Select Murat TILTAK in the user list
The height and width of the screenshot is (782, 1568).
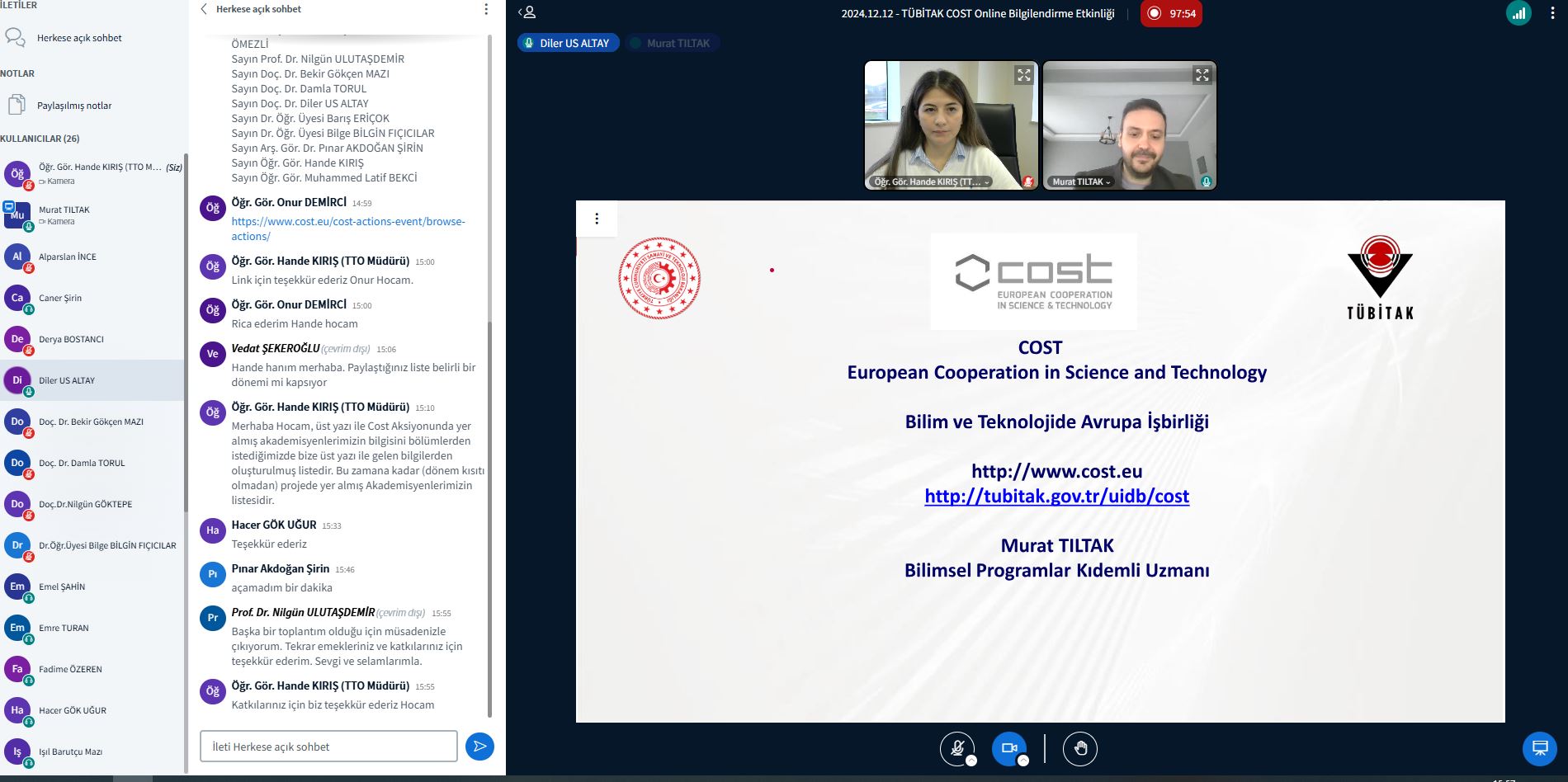92,215
